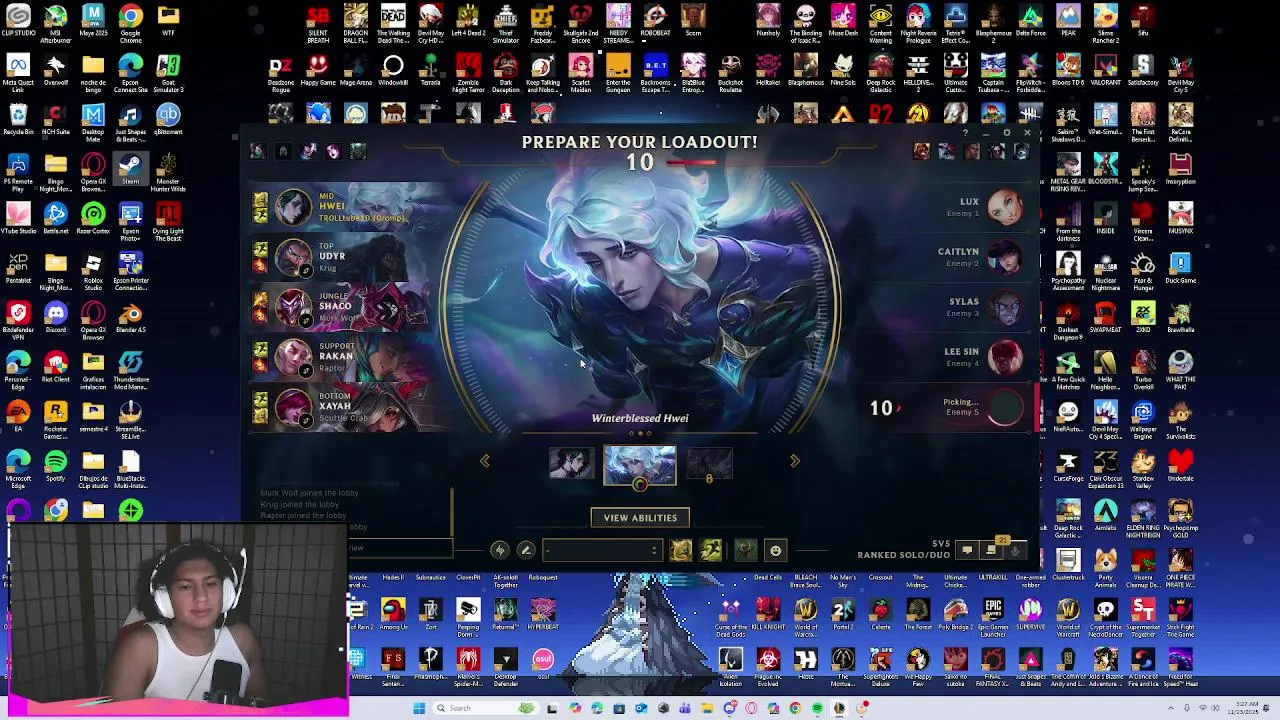Click Lux enemy champion portrait
This screenshot has height=720, width=1280.
point(1005,207)
